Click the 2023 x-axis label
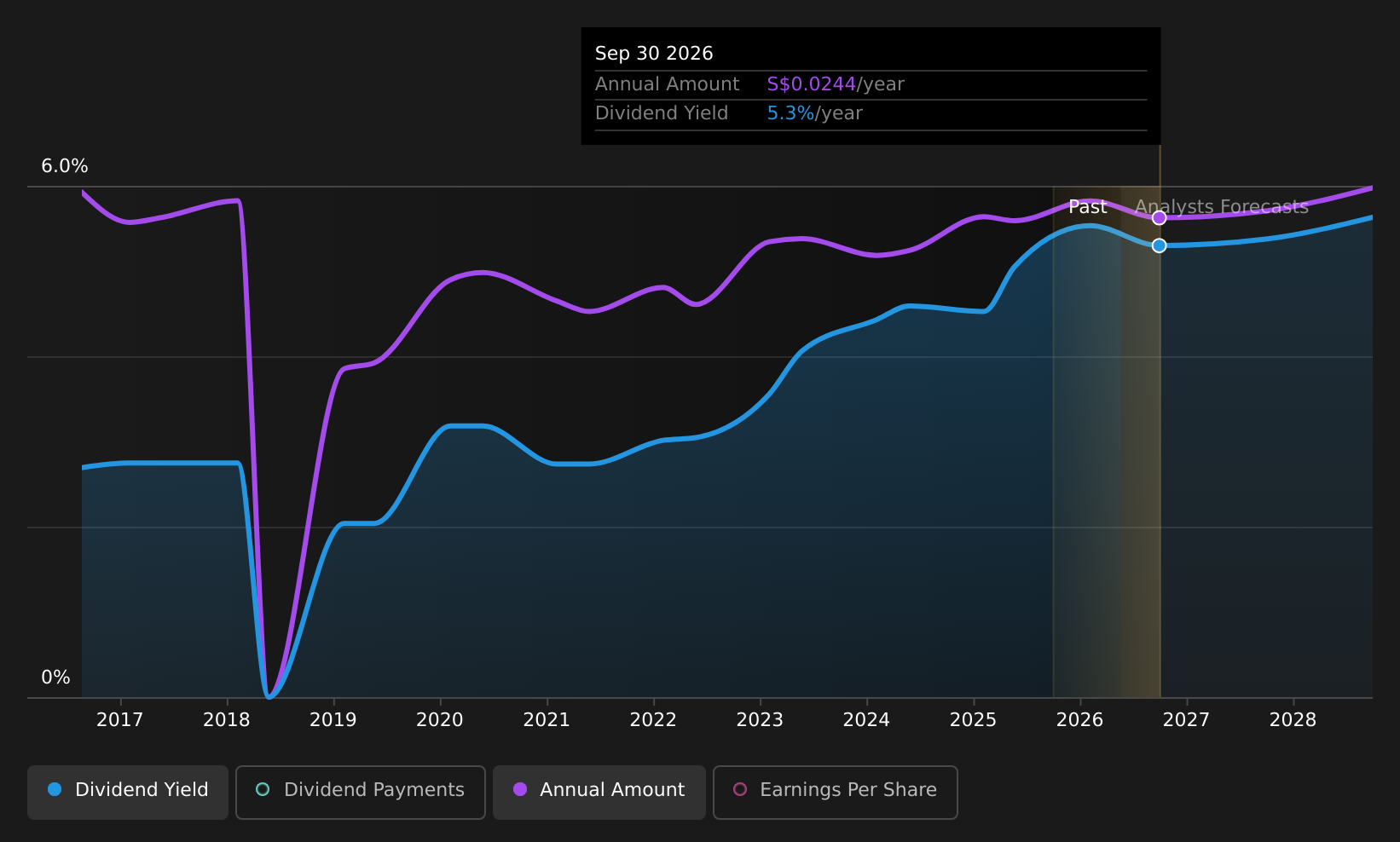Viewport: 1400px width, 842px height. tap(760, 720)
